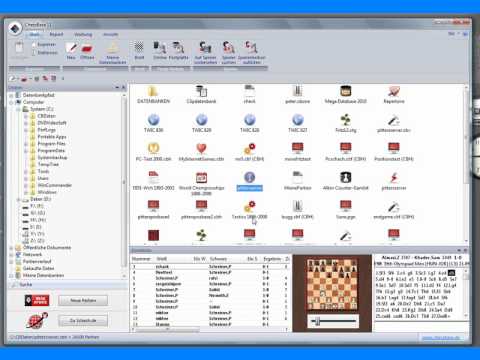Expand the Program Files folder node
The image size is (480, 360).
pyautogui.click(x=26, y=144)
